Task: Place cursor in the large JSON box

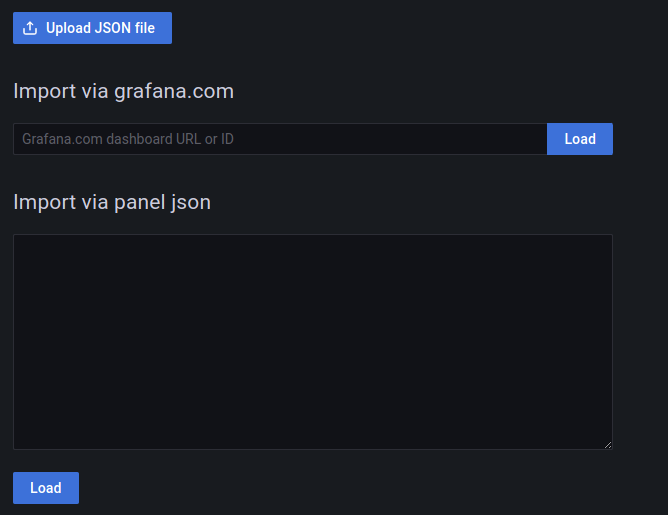Action: (x=312, y=342)
